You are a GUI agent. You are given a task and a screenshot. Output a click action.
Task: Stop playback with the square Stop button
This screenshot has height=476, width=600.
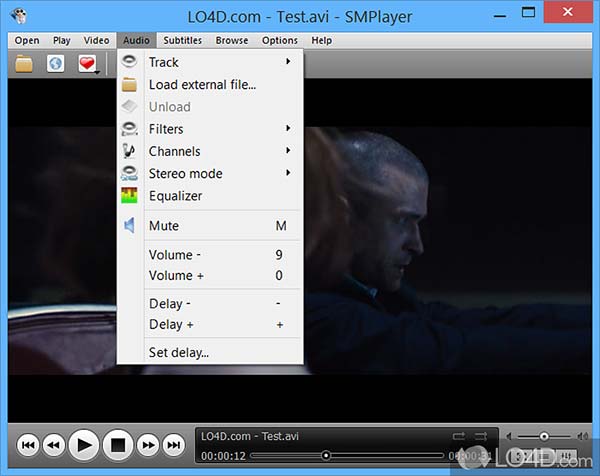tap(118, 445)
